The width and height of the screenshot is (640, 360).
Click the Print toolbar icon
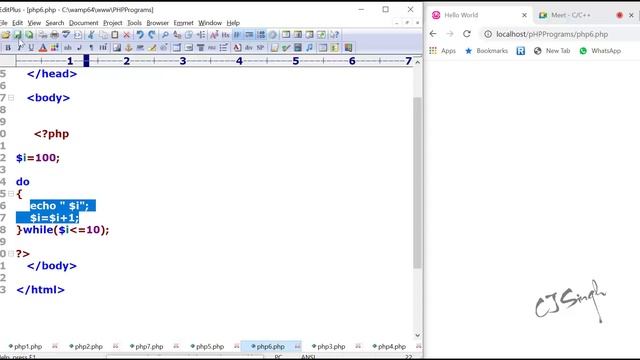pos(54,35)
